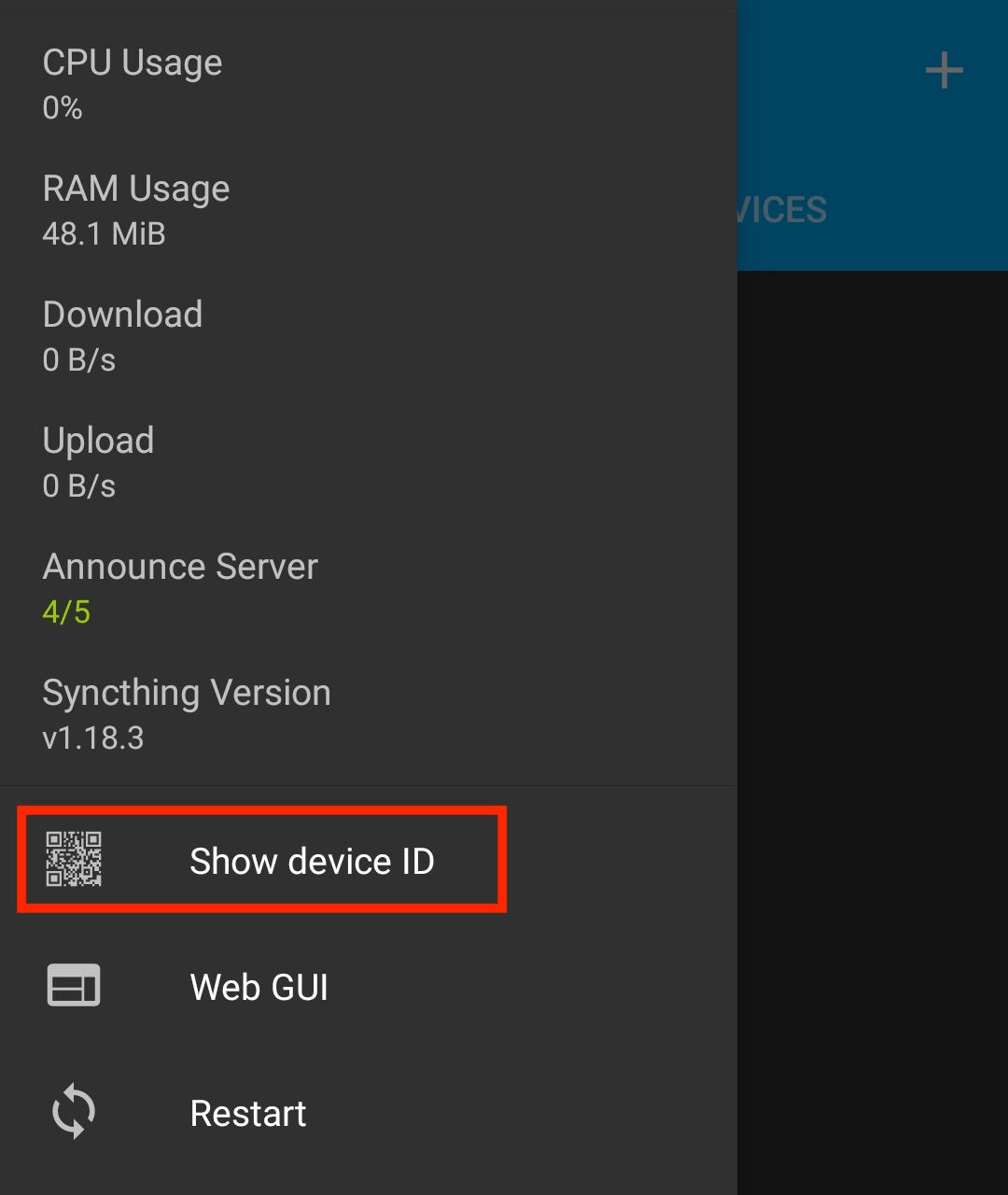Select the Download heading
Screen dimensions: 1008x1195
click(122, 315)
